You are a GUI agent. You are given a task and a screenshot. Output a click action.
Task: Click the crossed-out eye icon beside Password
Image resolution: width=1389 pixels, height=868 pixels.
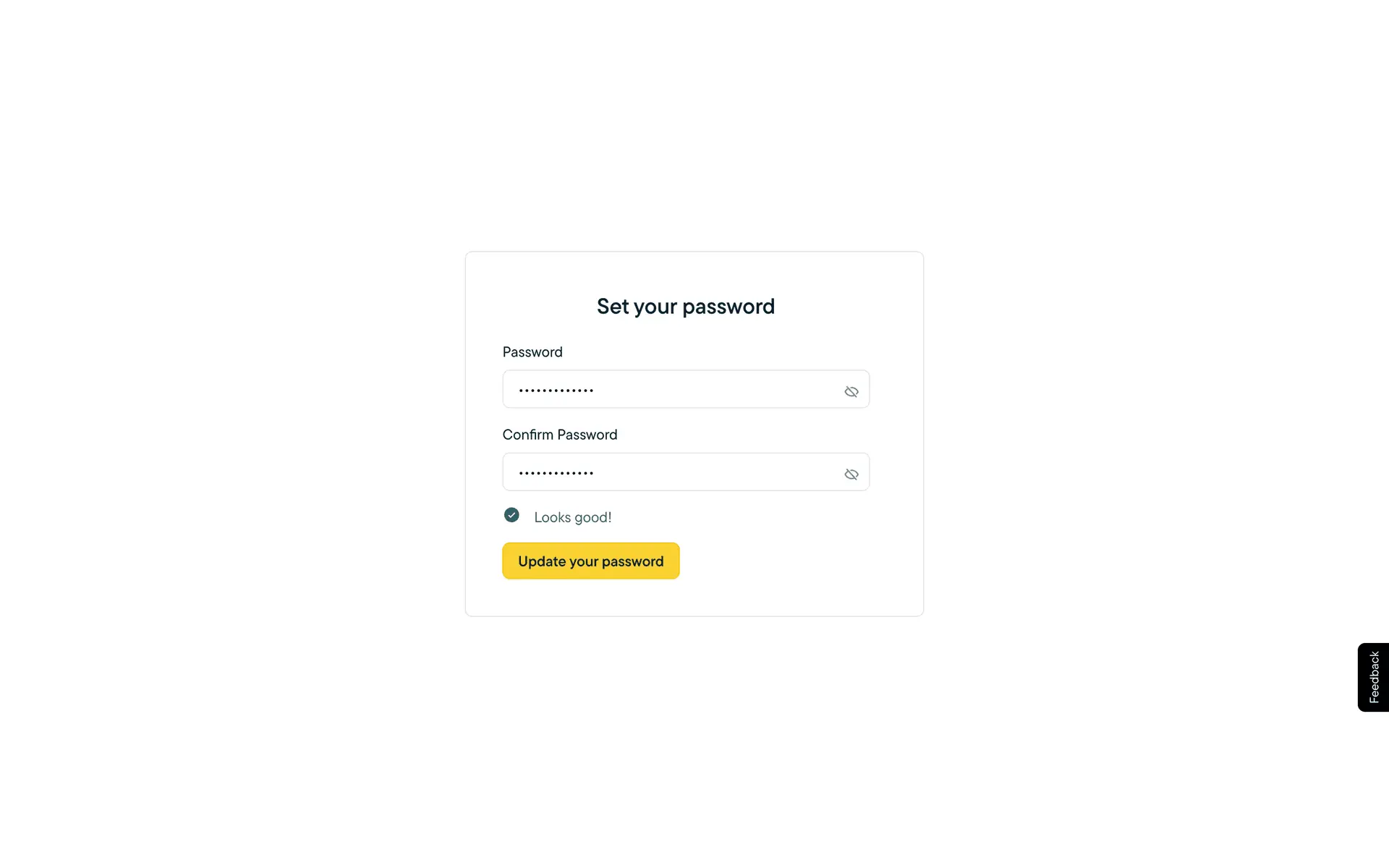pyautogui.click(x=851, y=391)
